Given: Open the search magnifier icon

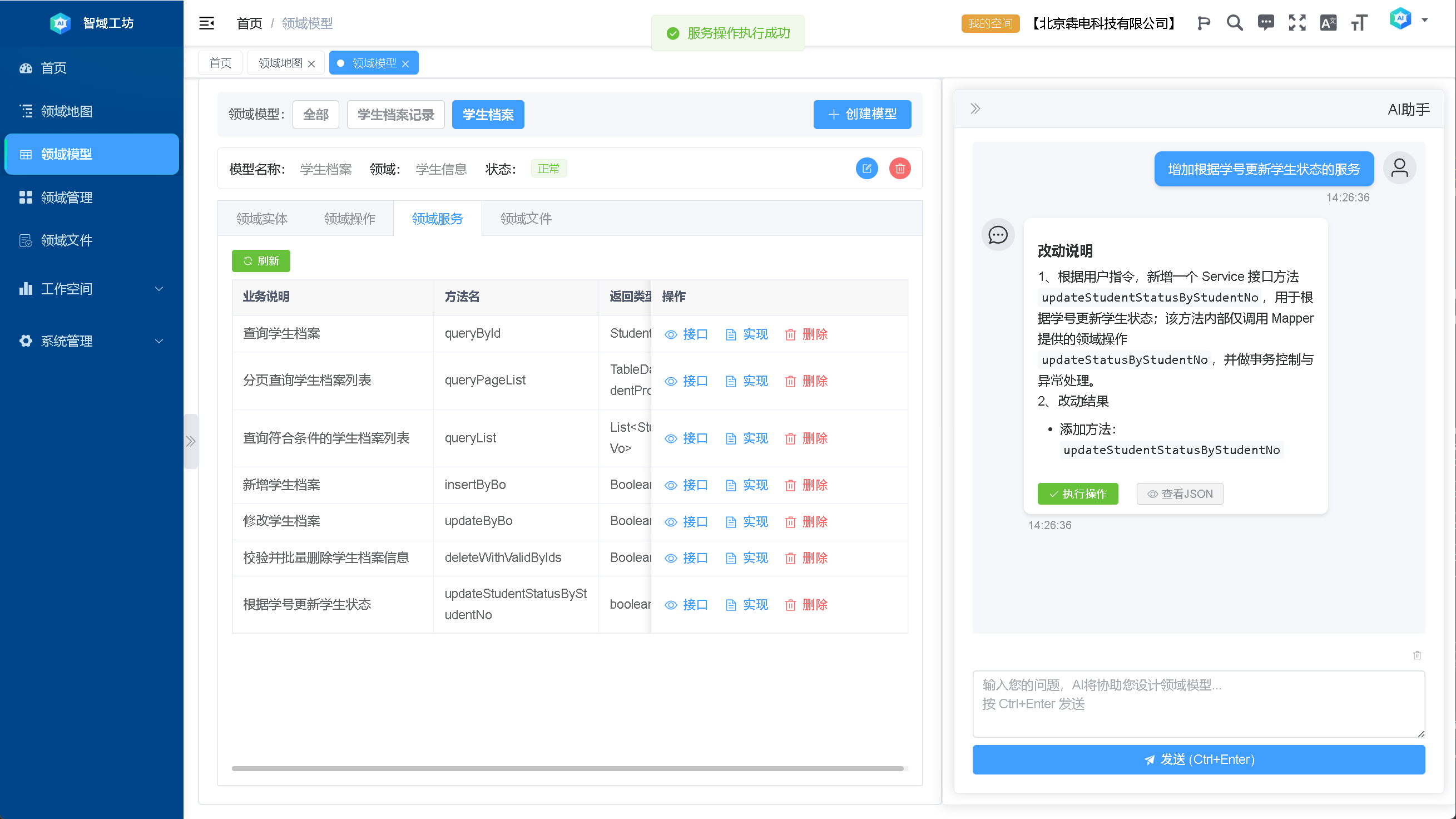Looking at the screenshot, I should pos(1235,23).
